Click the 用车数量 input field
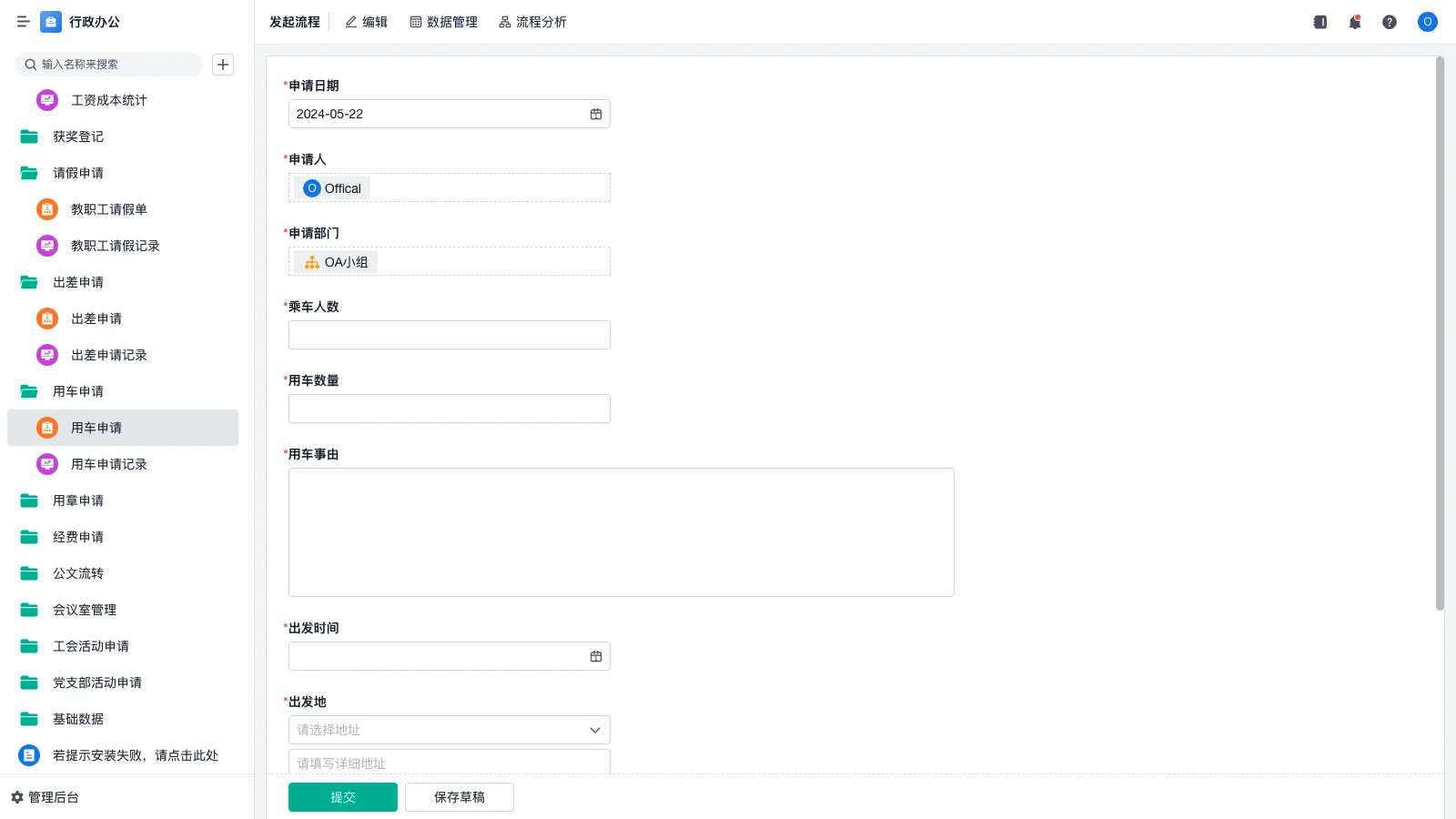 click(450, 409)
